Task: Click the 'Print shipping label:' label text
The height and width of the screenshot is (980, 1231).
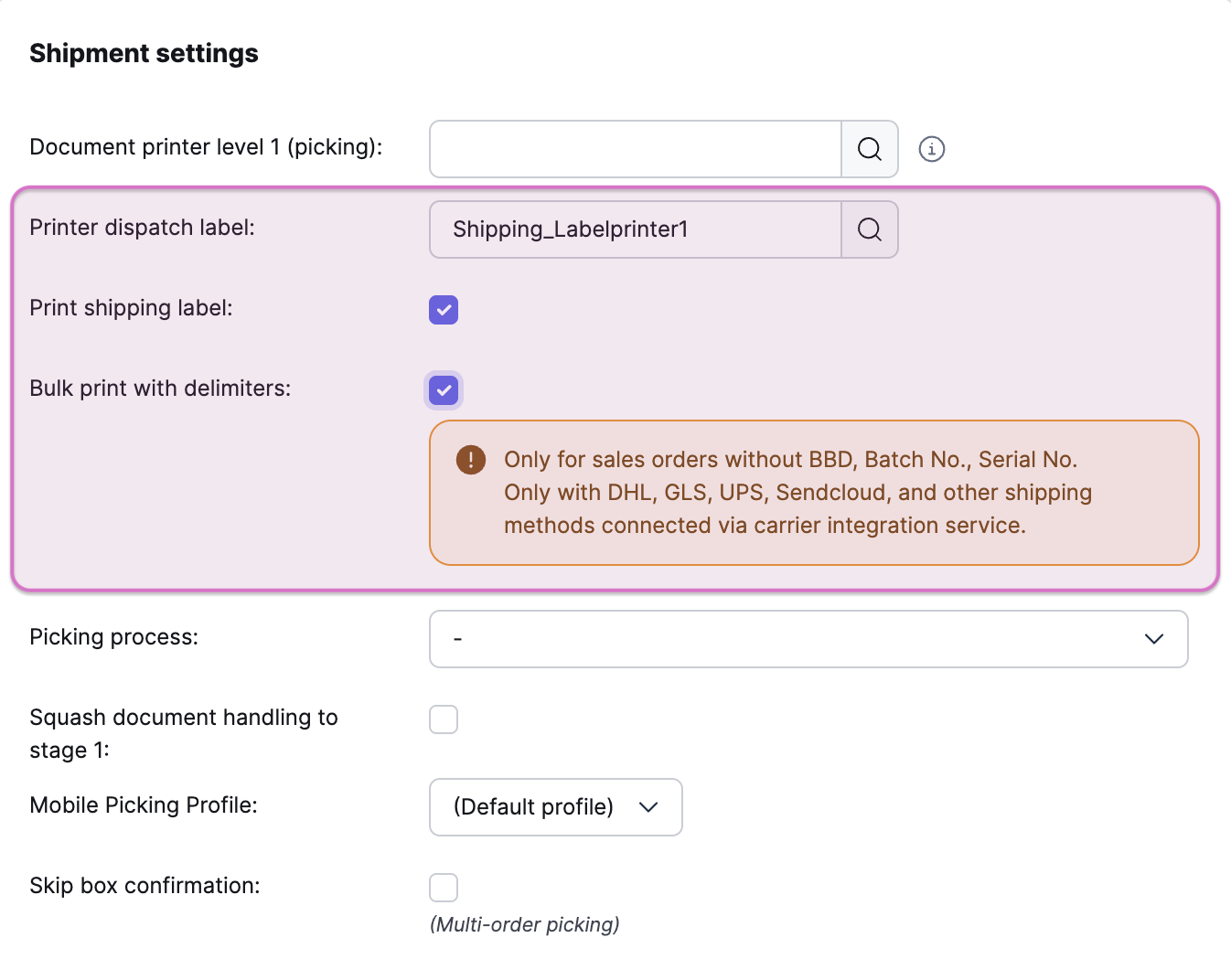Action: (x=131, y=308)
